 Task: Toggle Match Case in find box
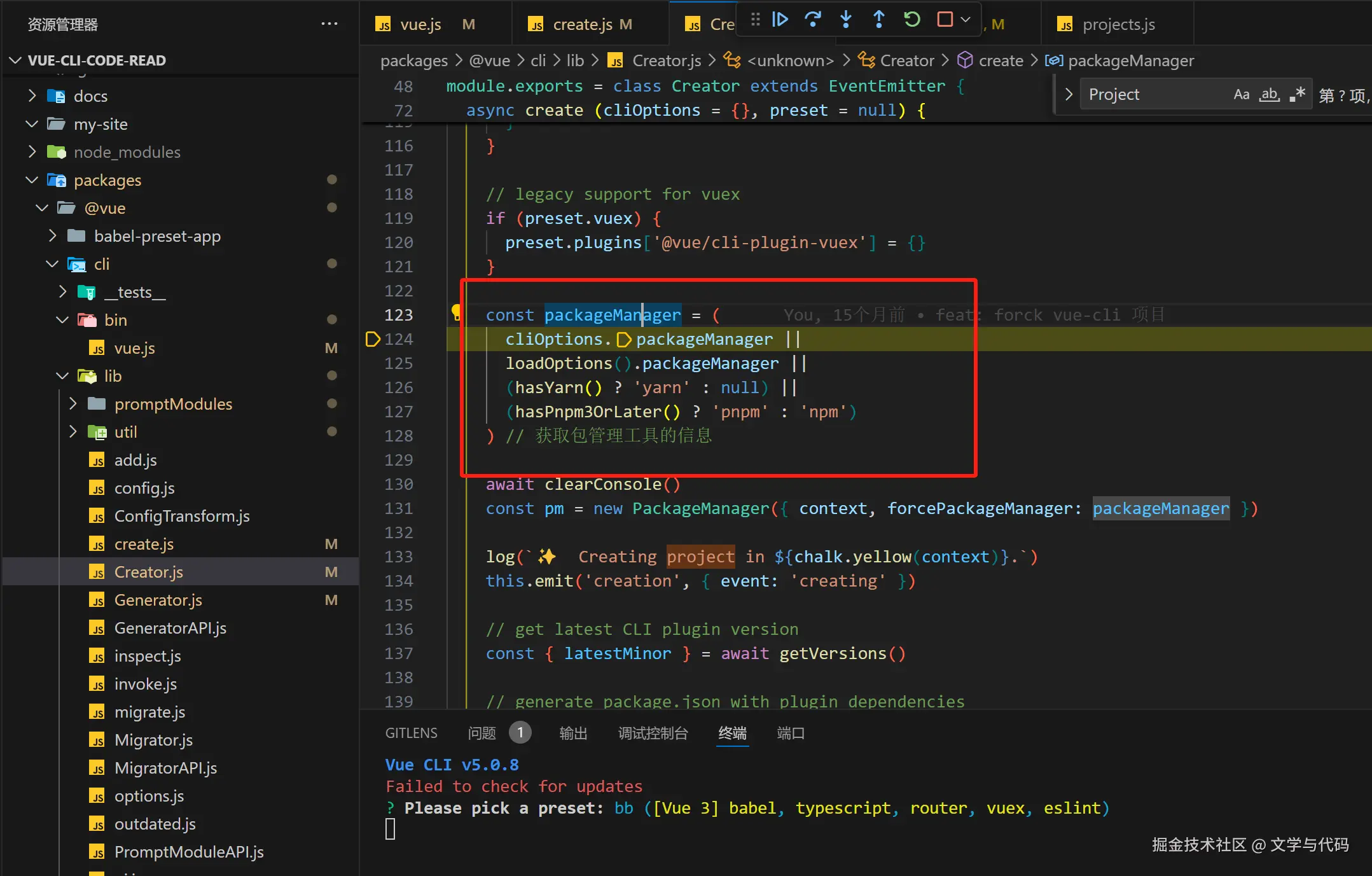click(1241, 95)
